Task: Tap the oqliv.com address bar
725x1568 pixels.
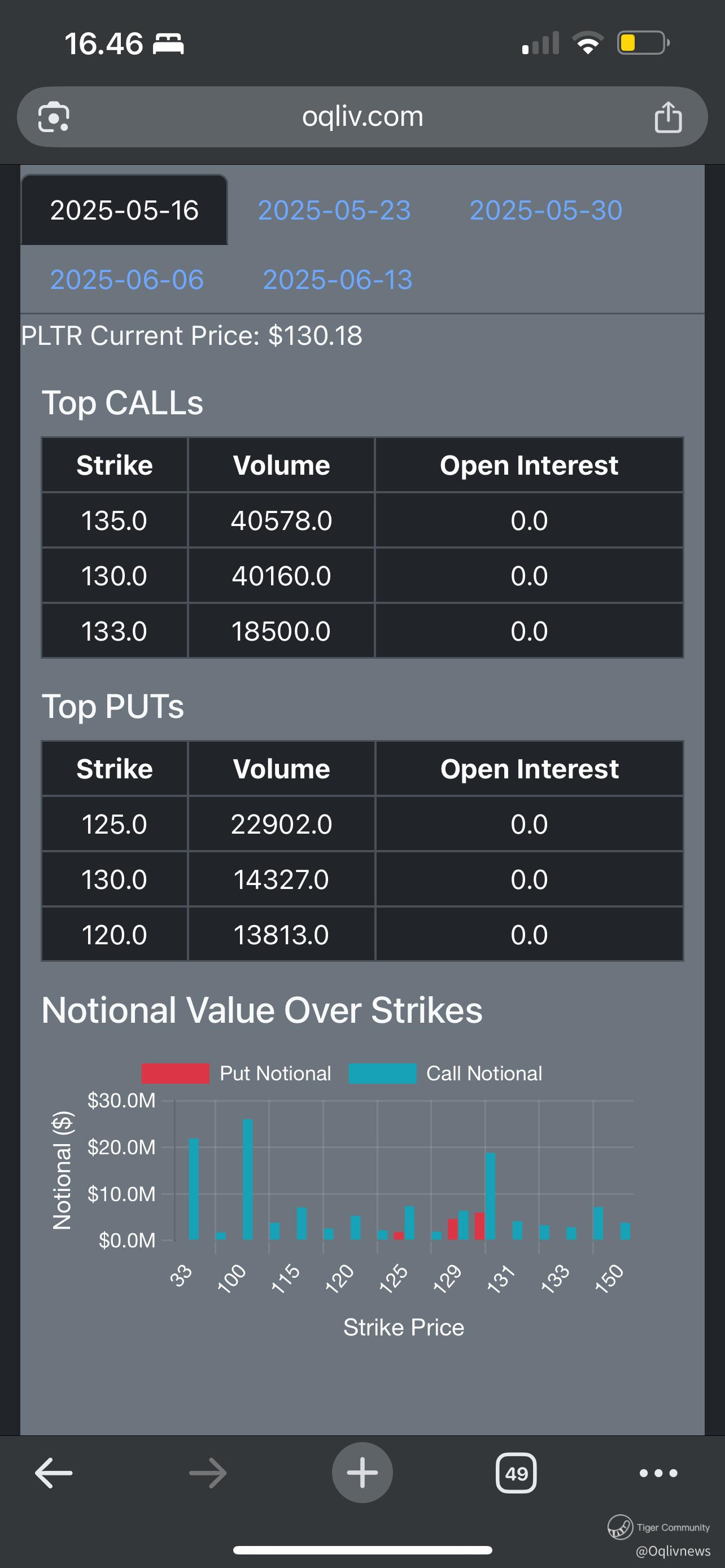Action: click(362, 117)
